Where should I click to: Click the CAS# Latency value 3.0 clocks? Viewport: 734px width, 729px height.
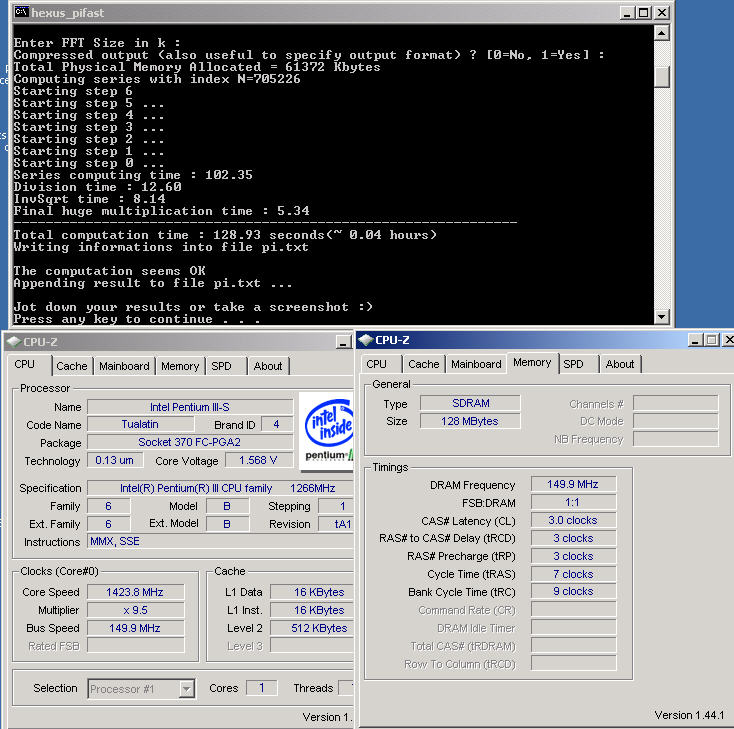pyautogui.click(x=573, y=520)
